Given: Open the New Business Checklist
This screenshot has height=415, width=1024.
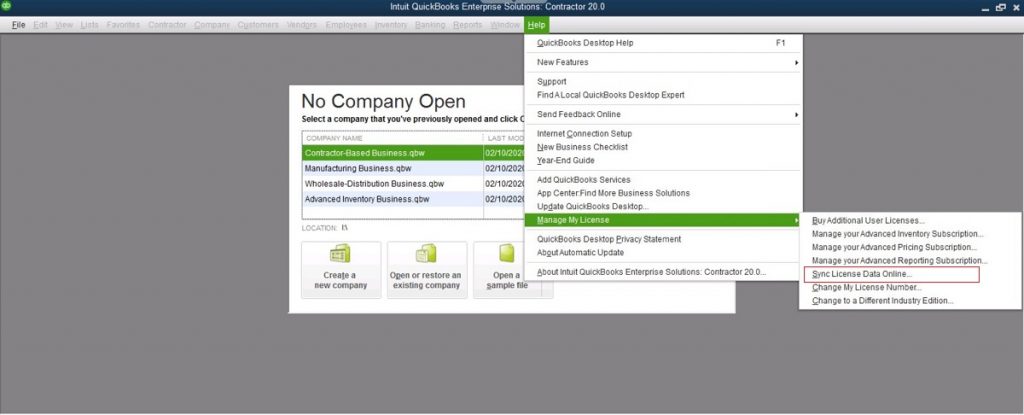Looking at the screenshot, I should [x=664, y=147].
